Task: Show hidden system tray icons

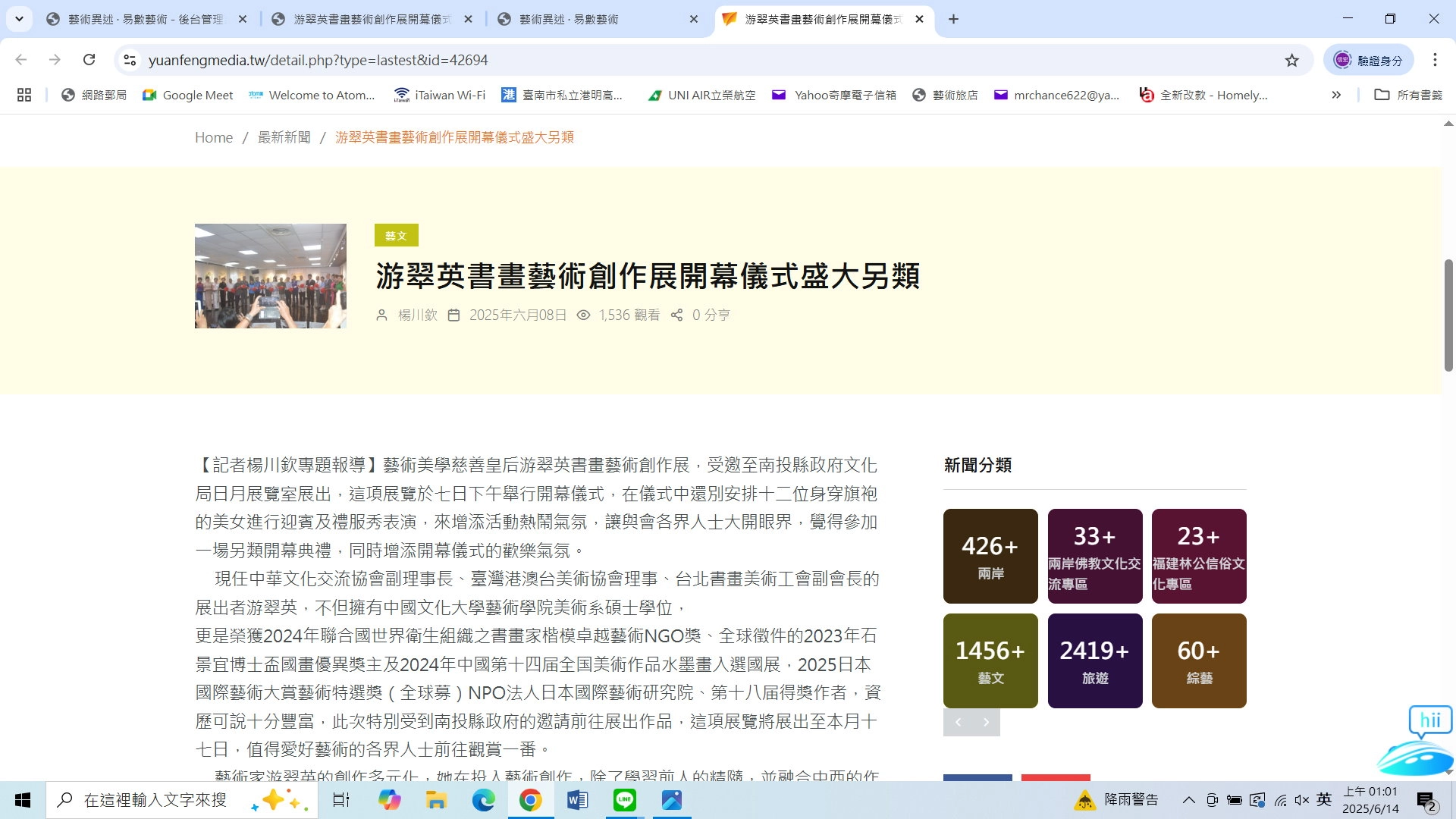Action: coord(1188,800)
